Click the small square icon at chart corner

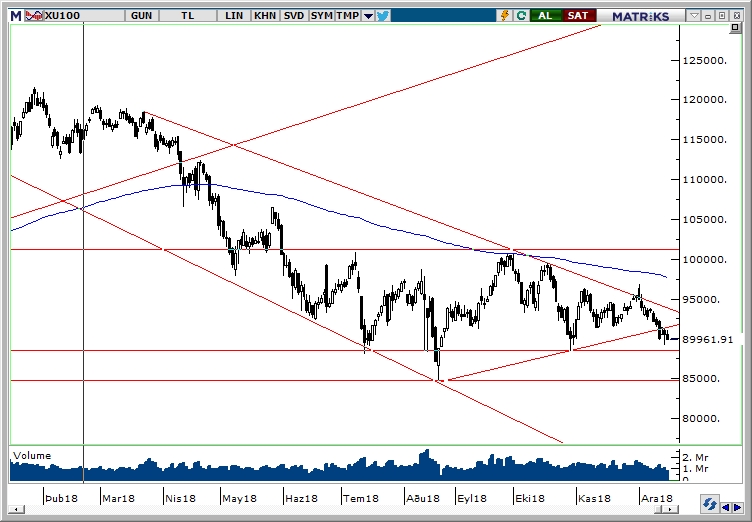(735, 28)
